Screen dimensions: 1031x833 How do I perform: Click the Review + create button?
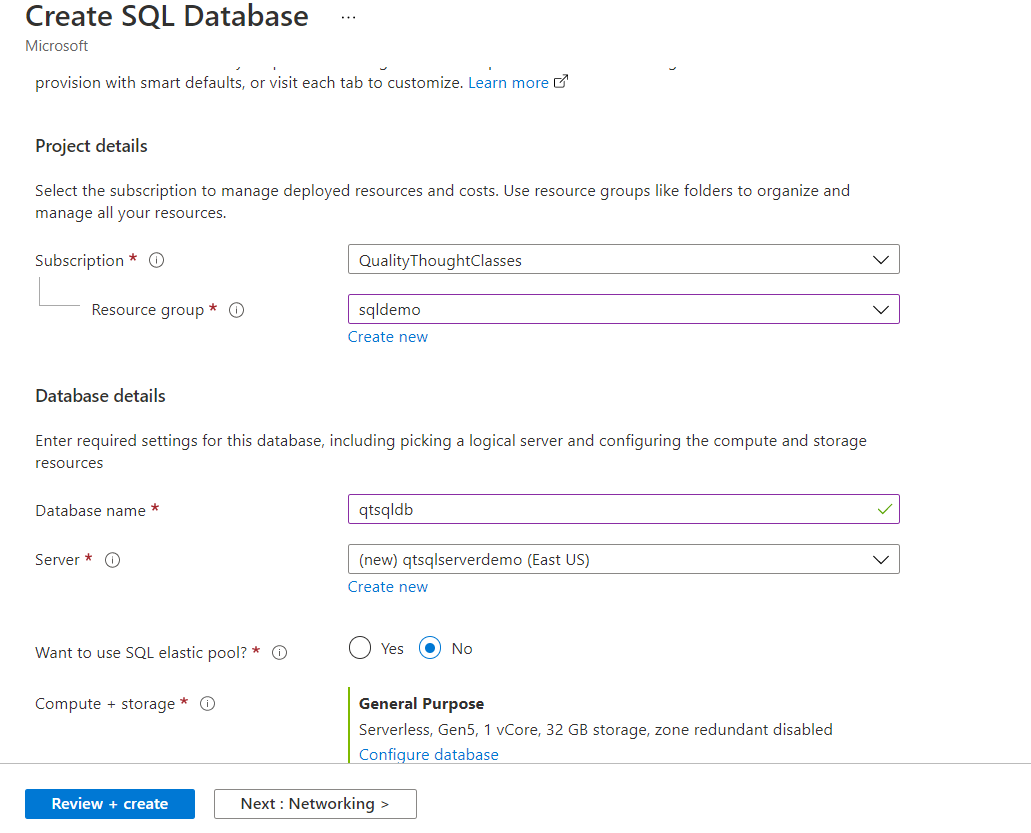click(110, 804)
